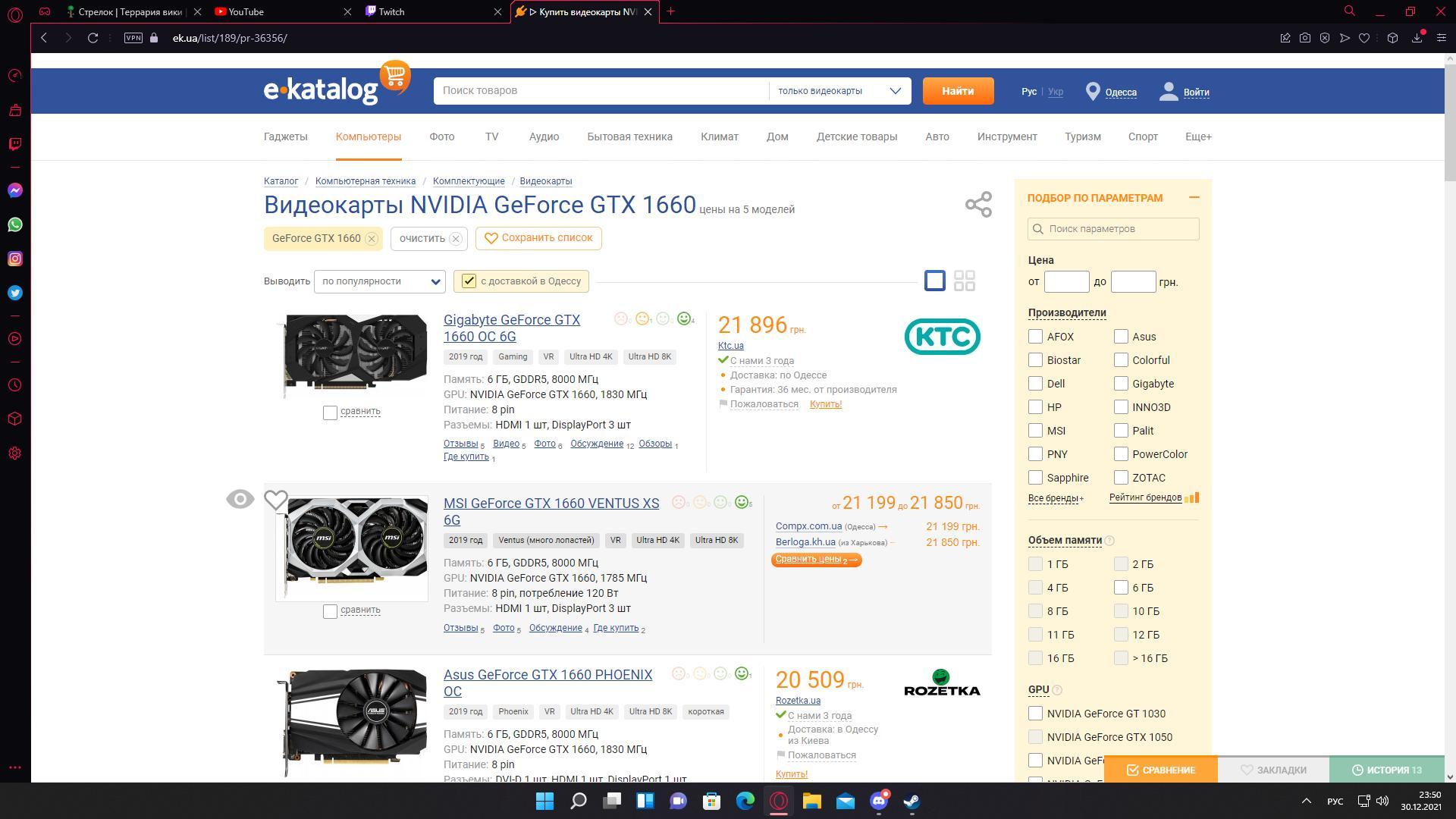
Task: Check the AFOX manufacturer checkbox
Action: click(1036, 336)
